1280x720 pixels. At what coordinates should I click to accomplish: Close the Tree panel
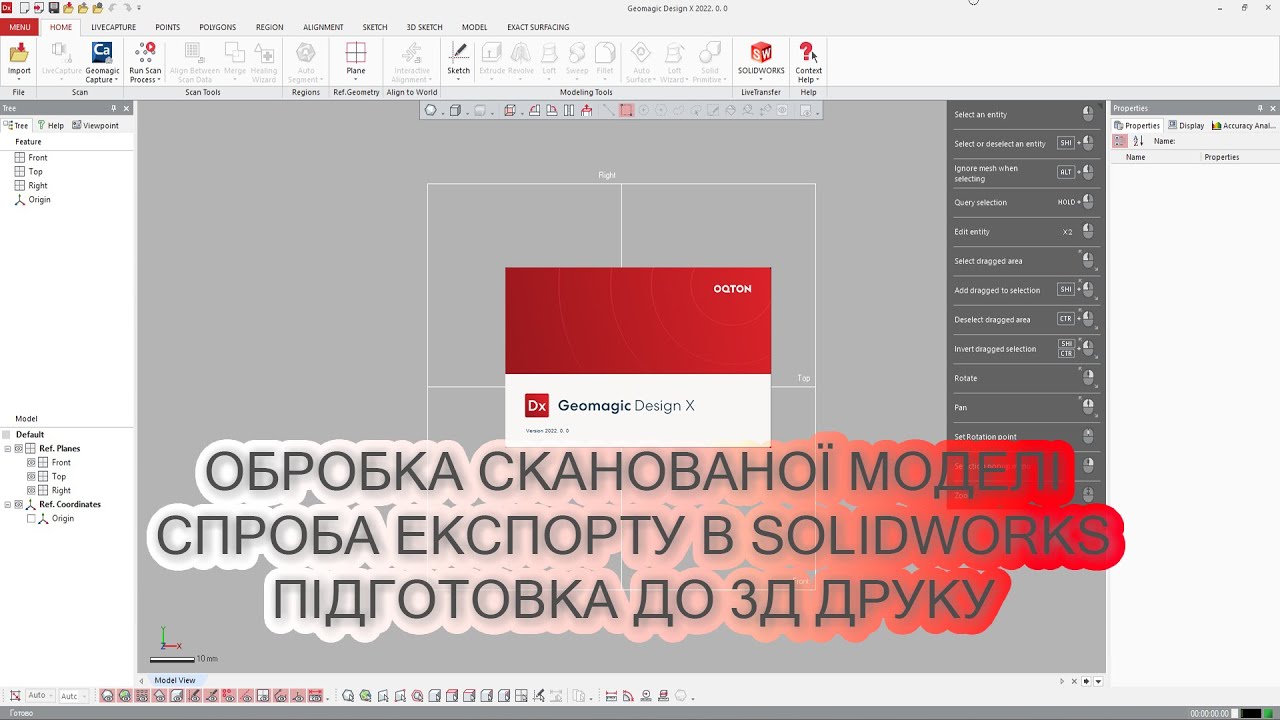(126, 108)
